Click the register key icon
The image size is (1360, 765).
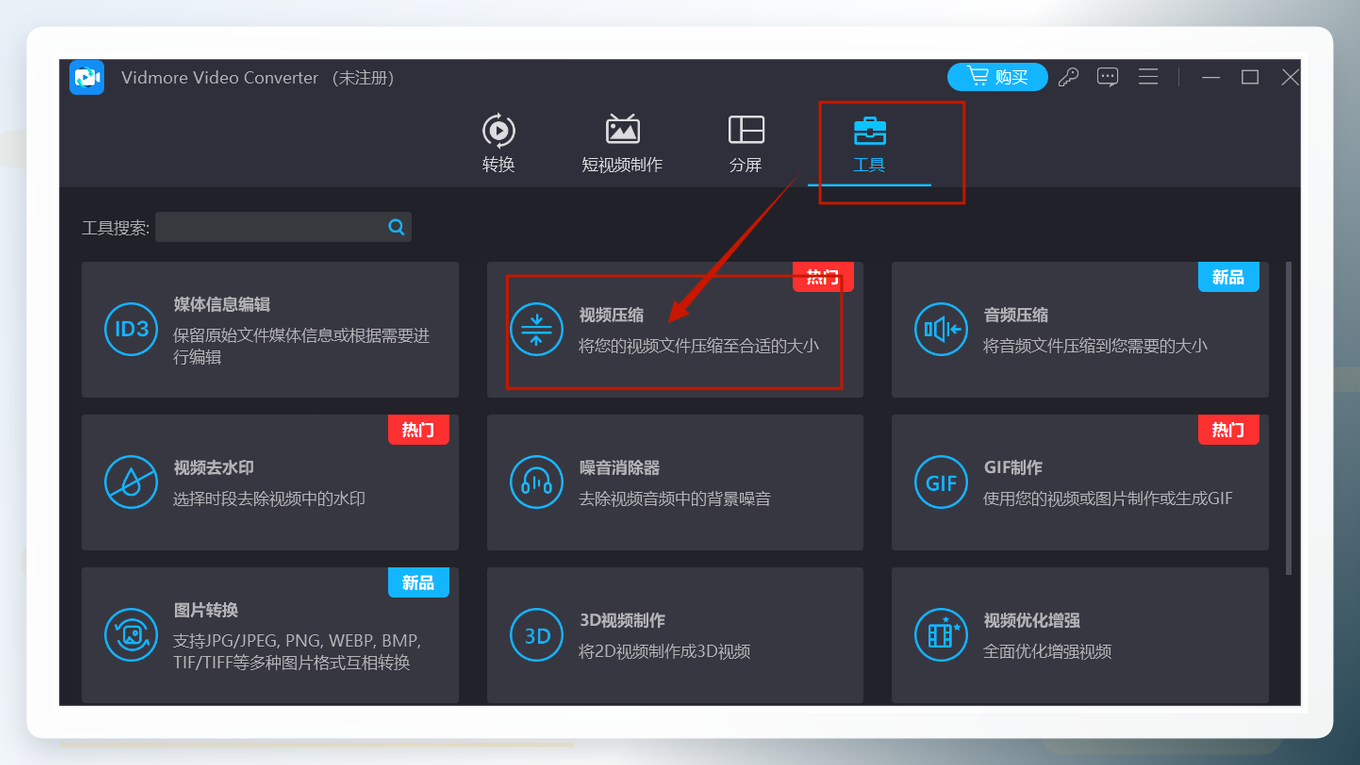click(x=1068, y=77)
